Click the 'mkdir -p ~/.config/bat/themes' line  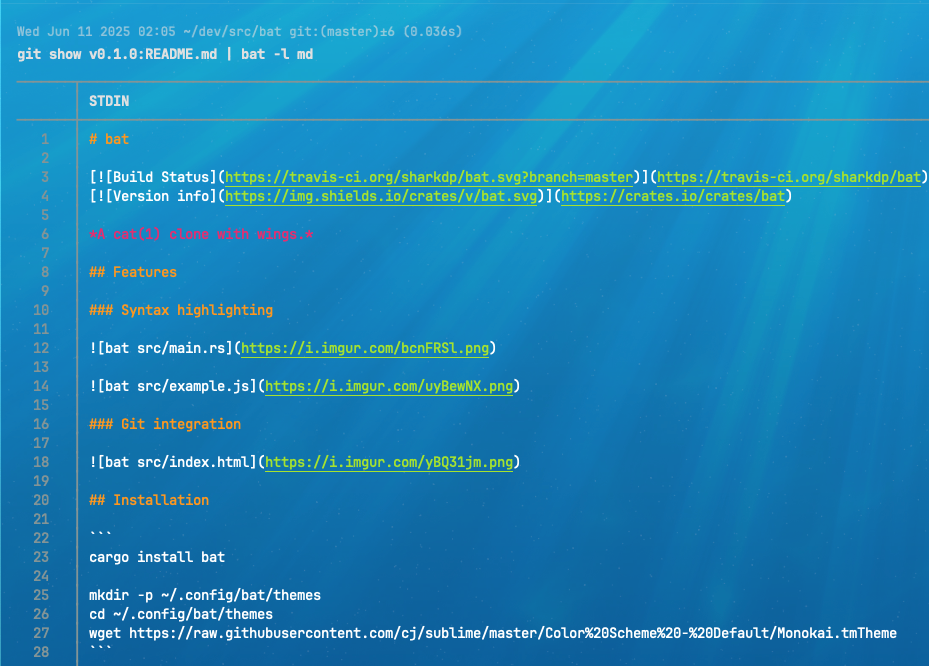click(x=205, y=595)
